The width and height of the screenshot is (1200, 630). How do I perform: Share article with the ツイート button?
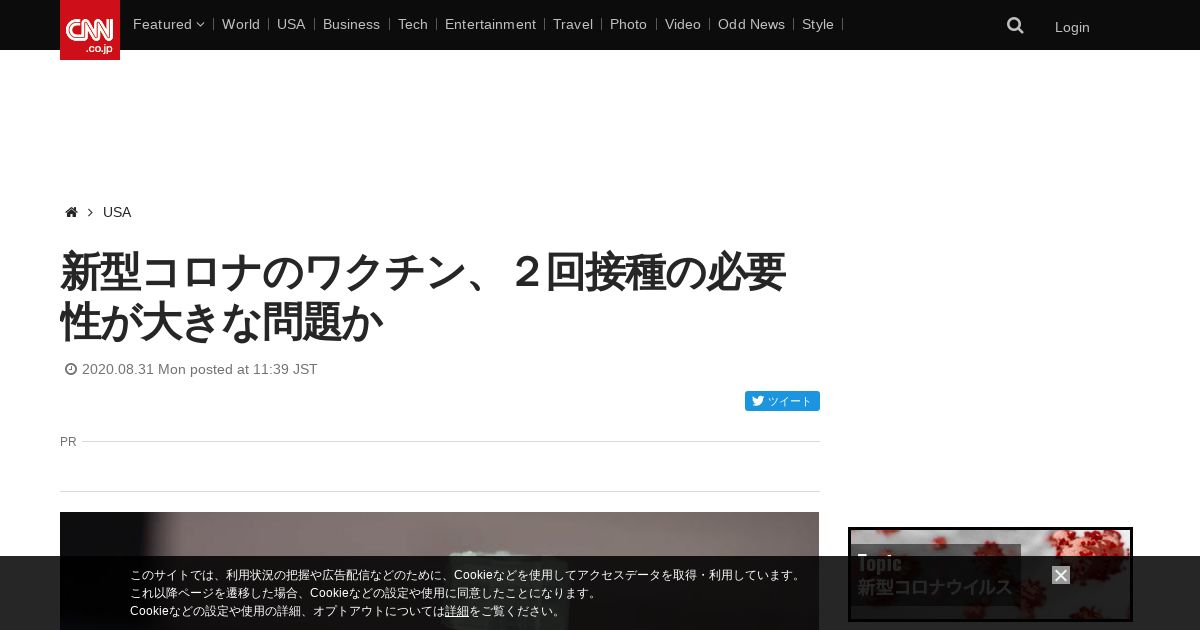click(782, 401)
